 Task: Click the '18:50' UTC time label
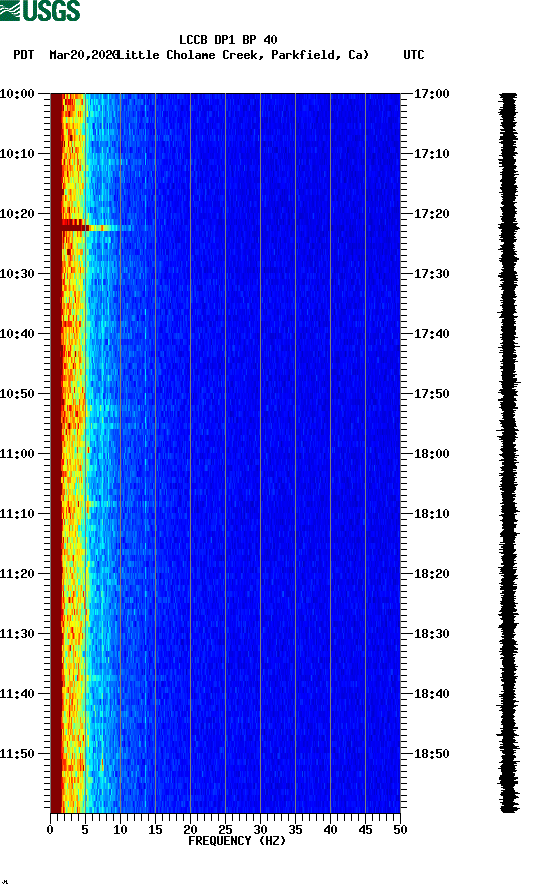[x=431, y=753]
